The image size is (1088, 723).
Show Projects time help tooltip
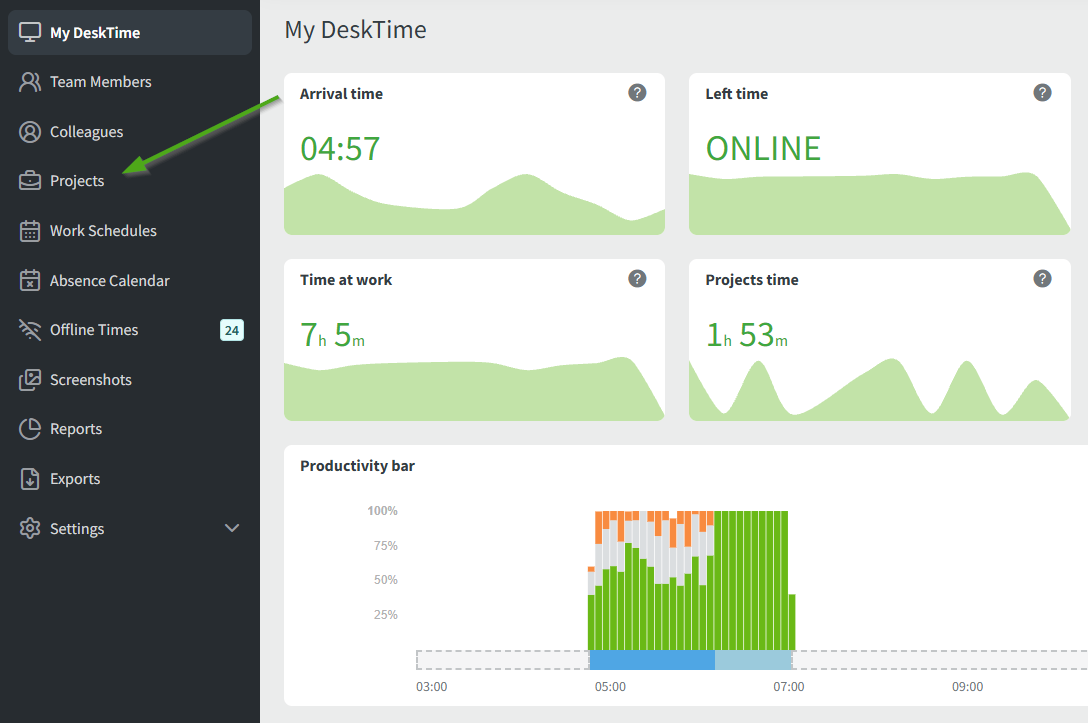[x=1042, y=279]
